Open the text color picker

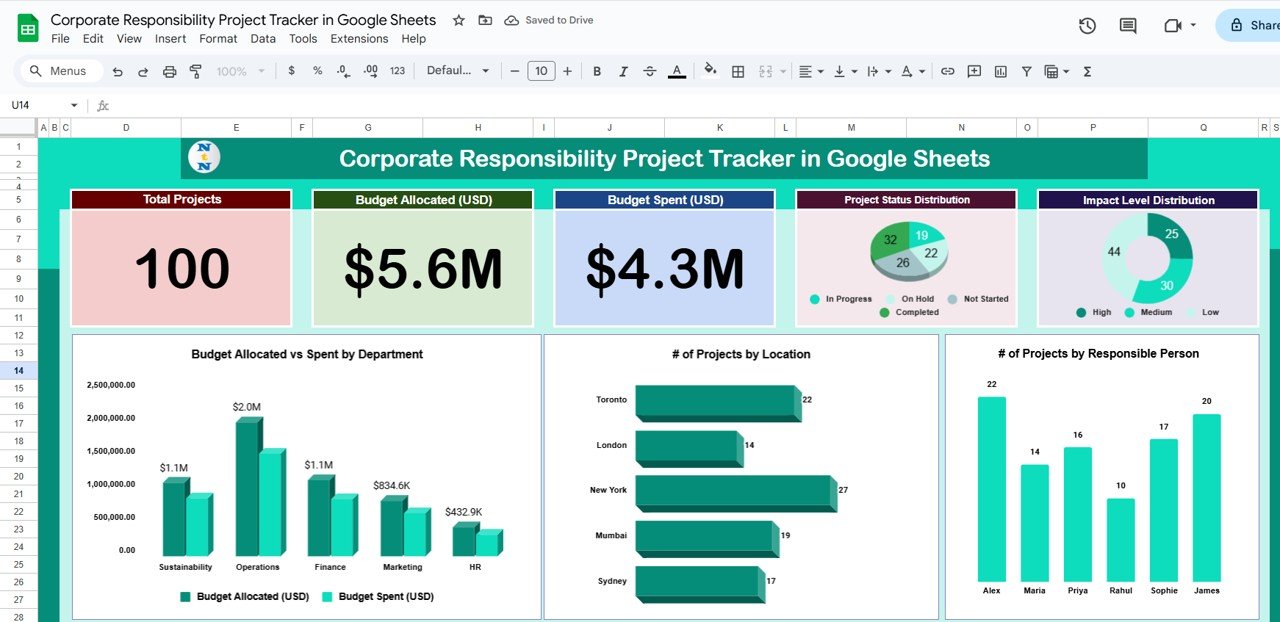click(677, 71)
